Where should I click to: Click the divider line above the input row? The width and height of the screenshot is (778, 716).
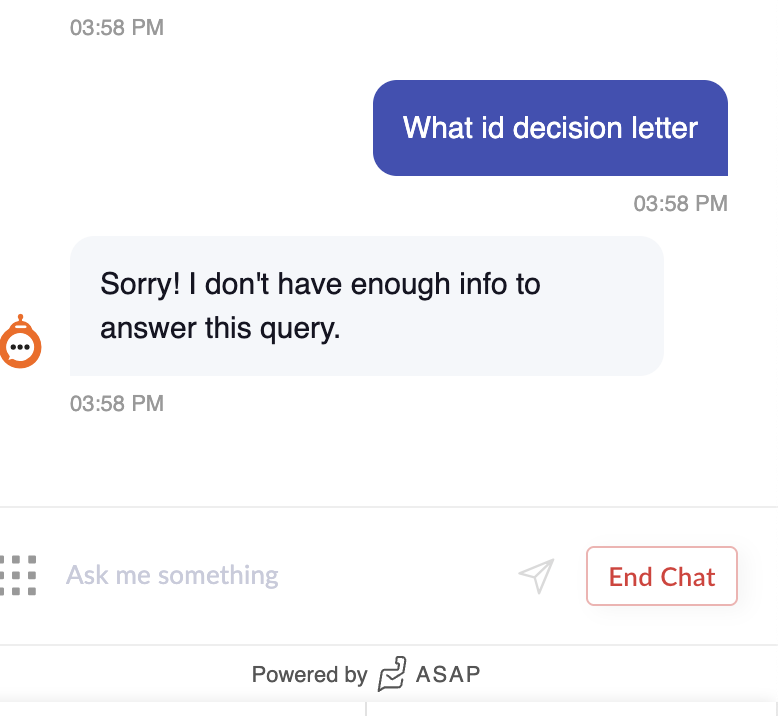(389, 507)
